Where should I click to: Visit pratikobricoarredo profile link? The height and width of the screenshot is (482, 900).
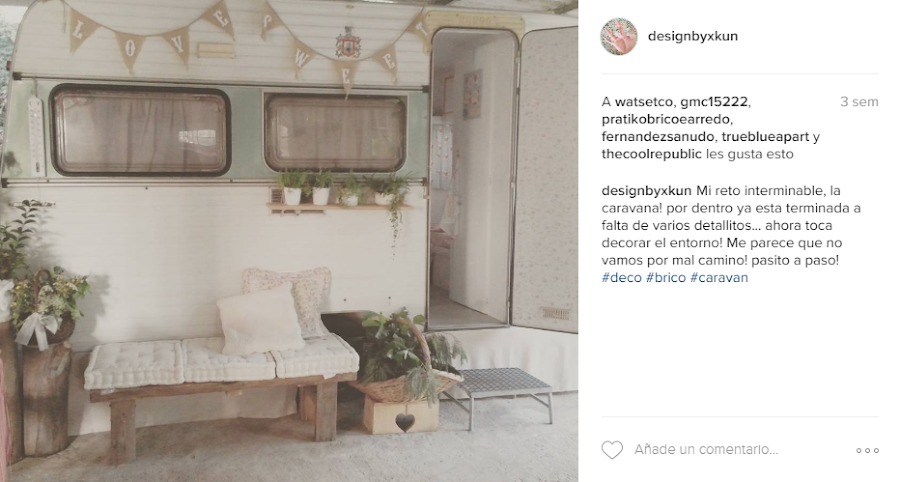[666, 119]
